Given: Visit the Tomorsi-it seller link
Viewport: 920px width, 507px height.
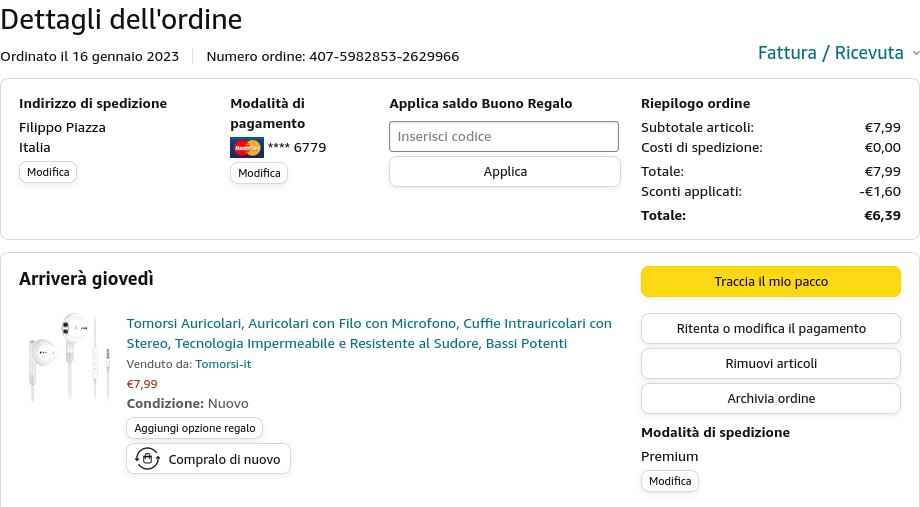Looking at the screenshot, I should tap(223, 364).
